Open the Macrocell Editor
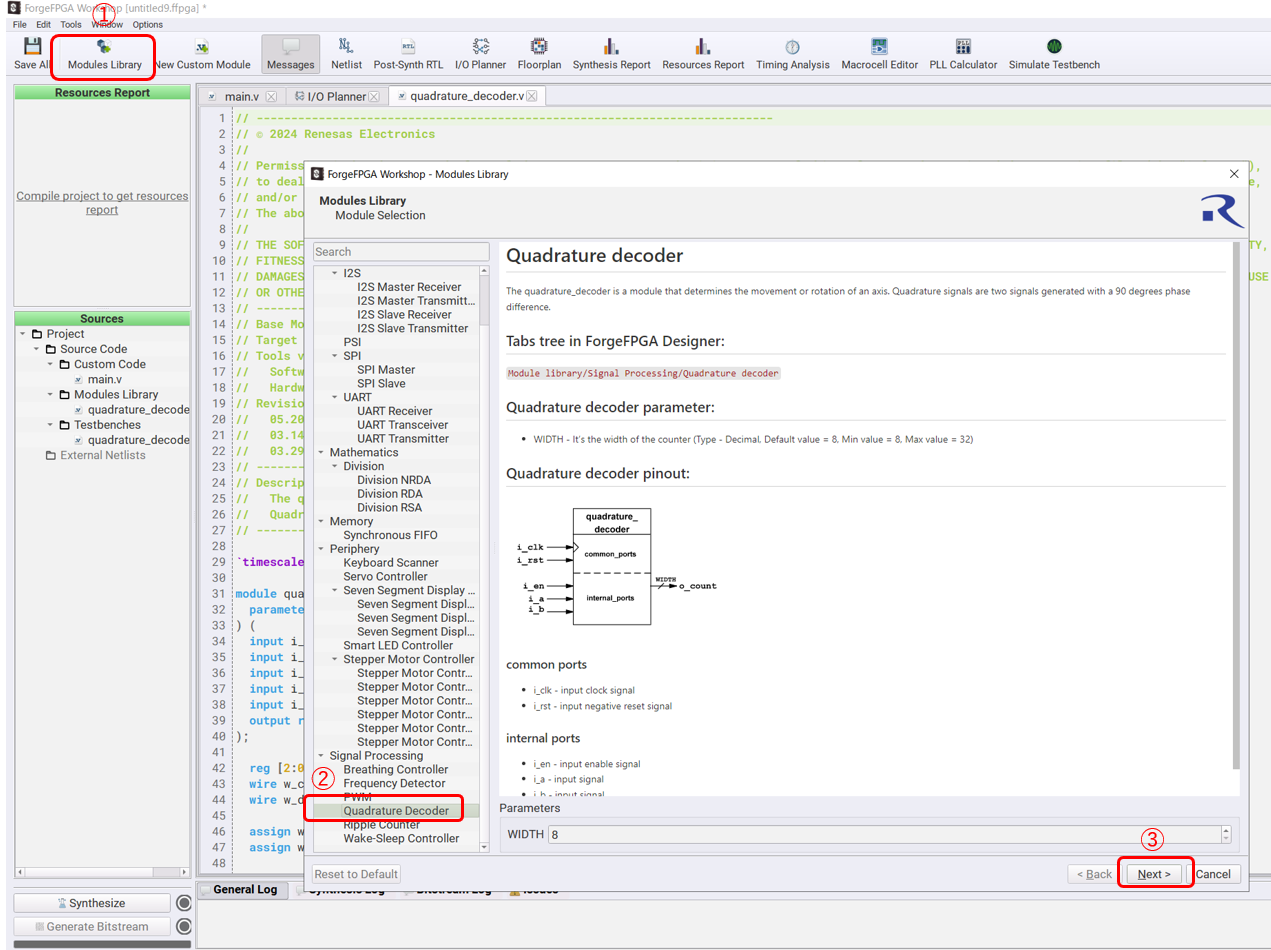 click(x=879, y=54)
